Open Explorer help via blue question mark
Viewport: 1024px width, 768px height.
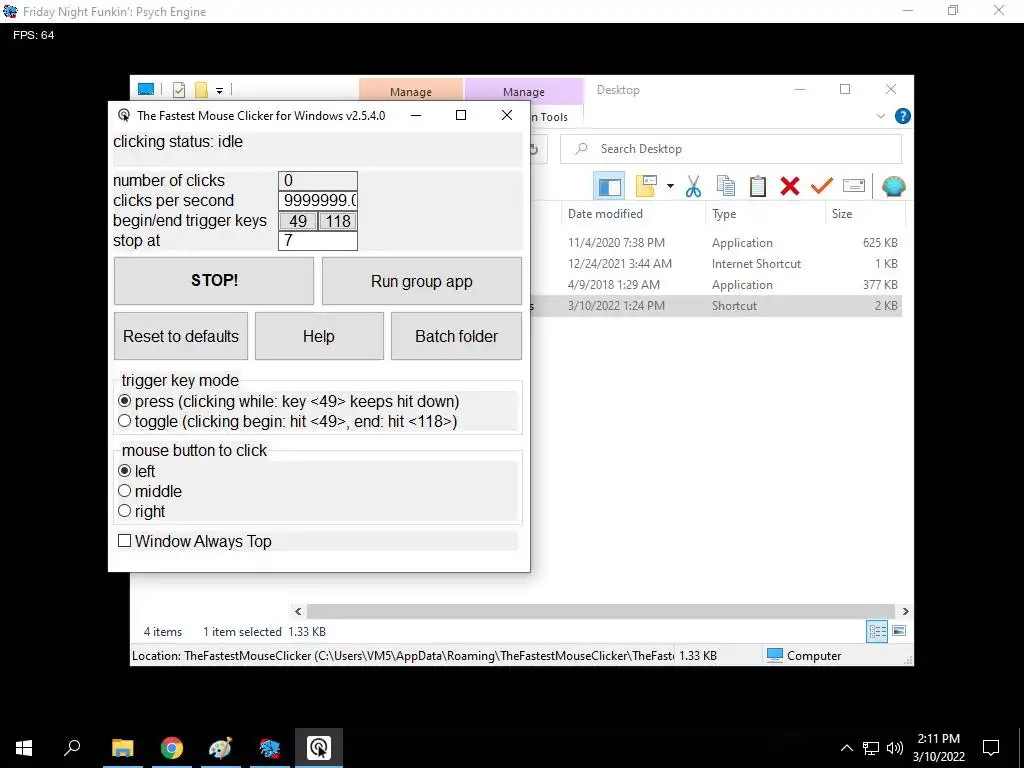pos(903,116)
